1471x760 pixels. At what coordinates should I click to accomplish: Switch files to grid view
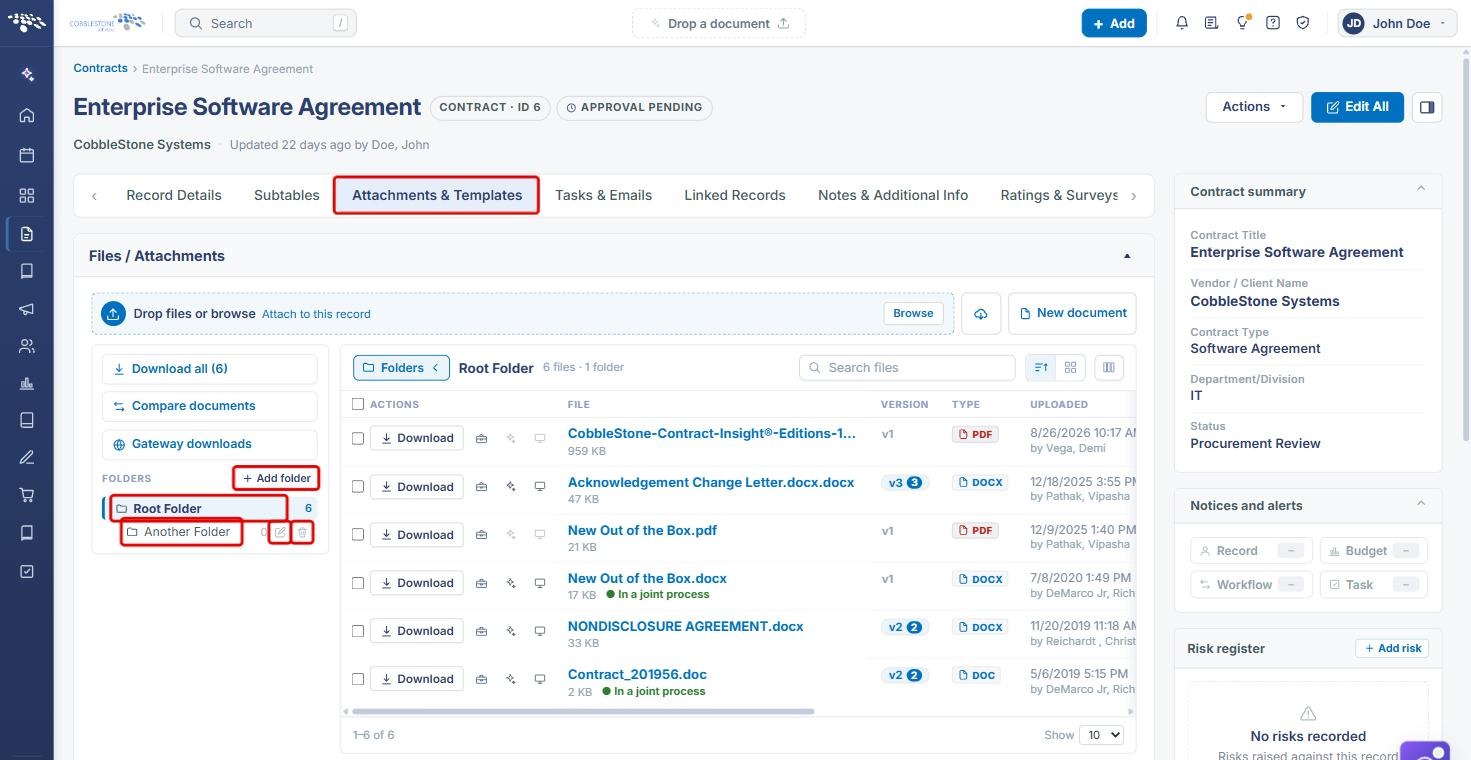pos(1070,368)
